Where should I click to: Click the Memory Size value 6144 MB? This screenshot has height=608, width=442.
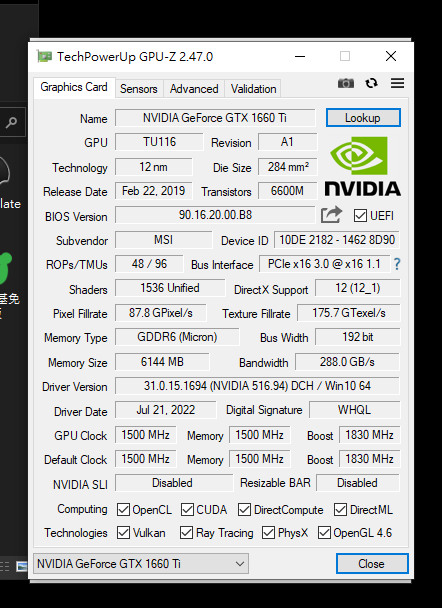pyautogui.click(x=162, y=362)
